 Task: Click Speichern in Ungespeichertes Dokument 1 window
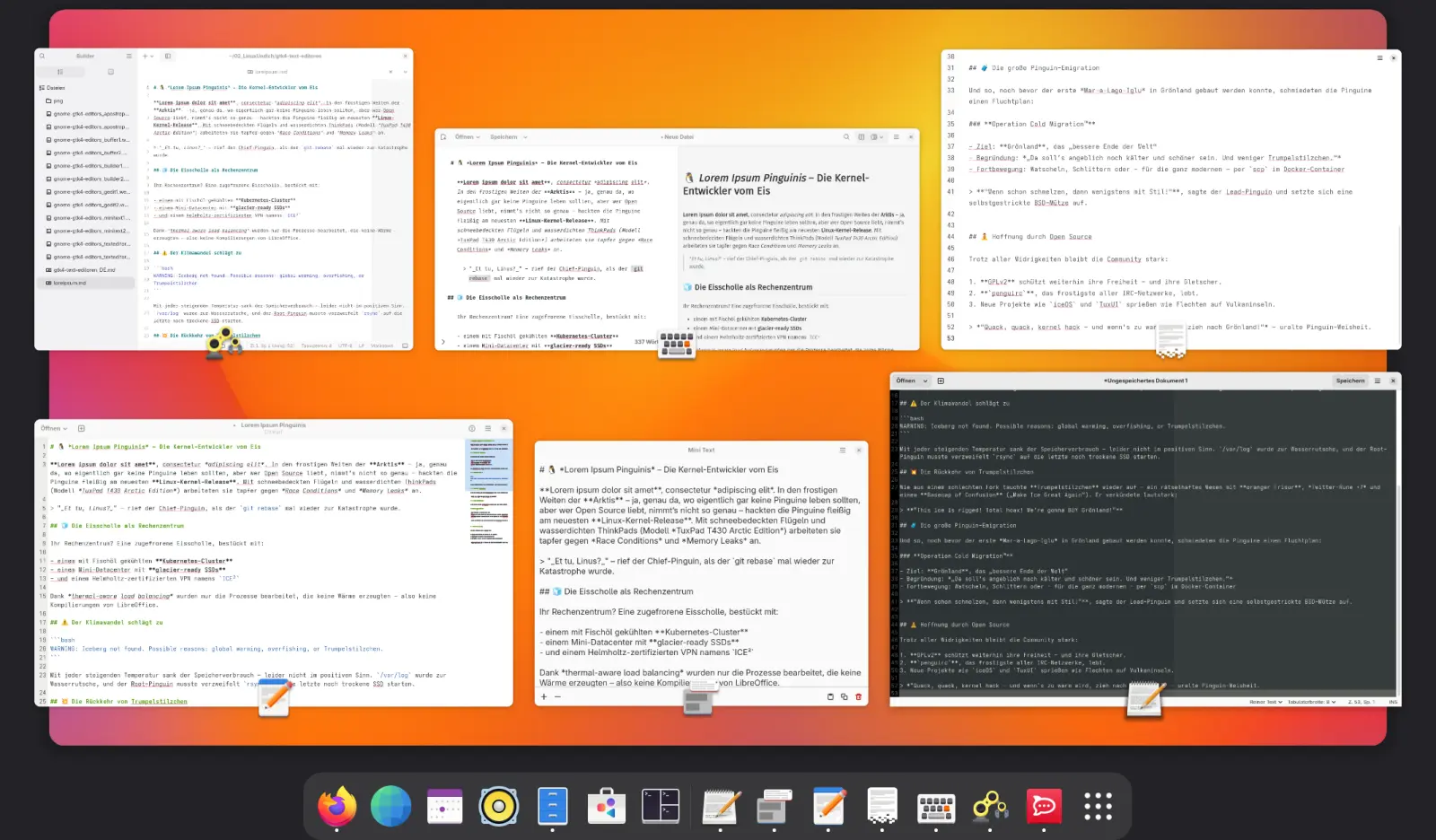point(1350,381)
